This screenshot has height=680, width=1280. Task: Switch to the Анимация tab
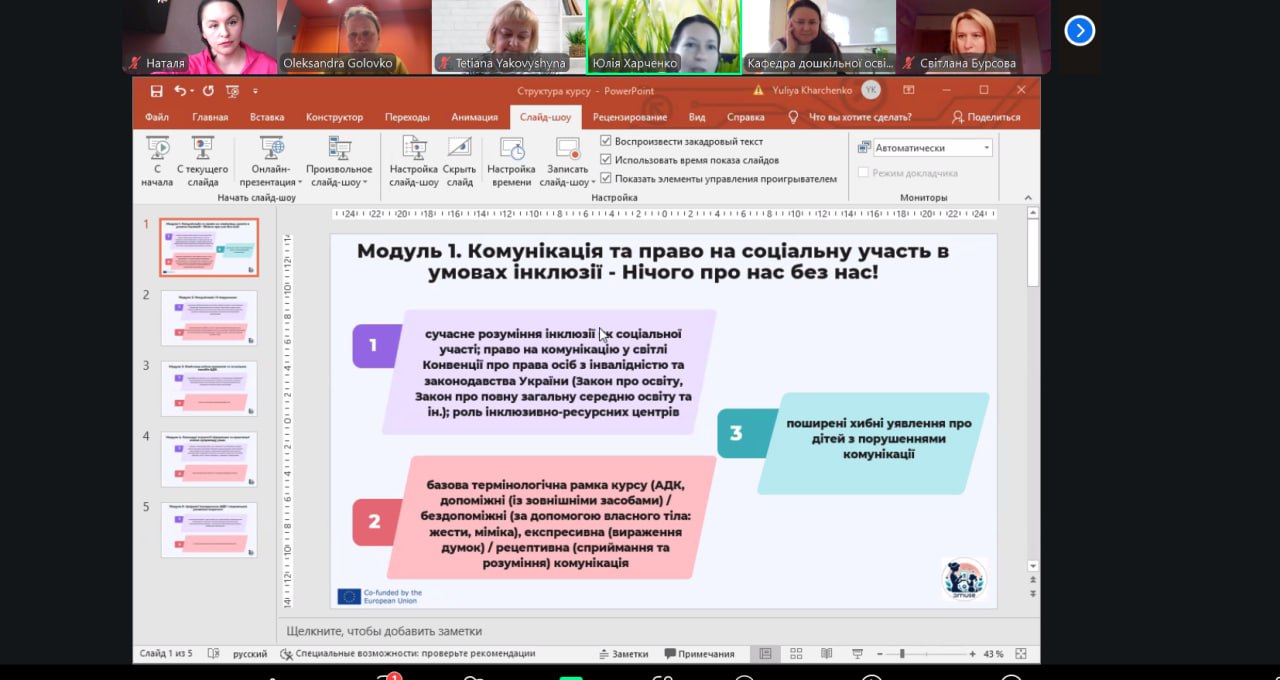tap(474, 117)
